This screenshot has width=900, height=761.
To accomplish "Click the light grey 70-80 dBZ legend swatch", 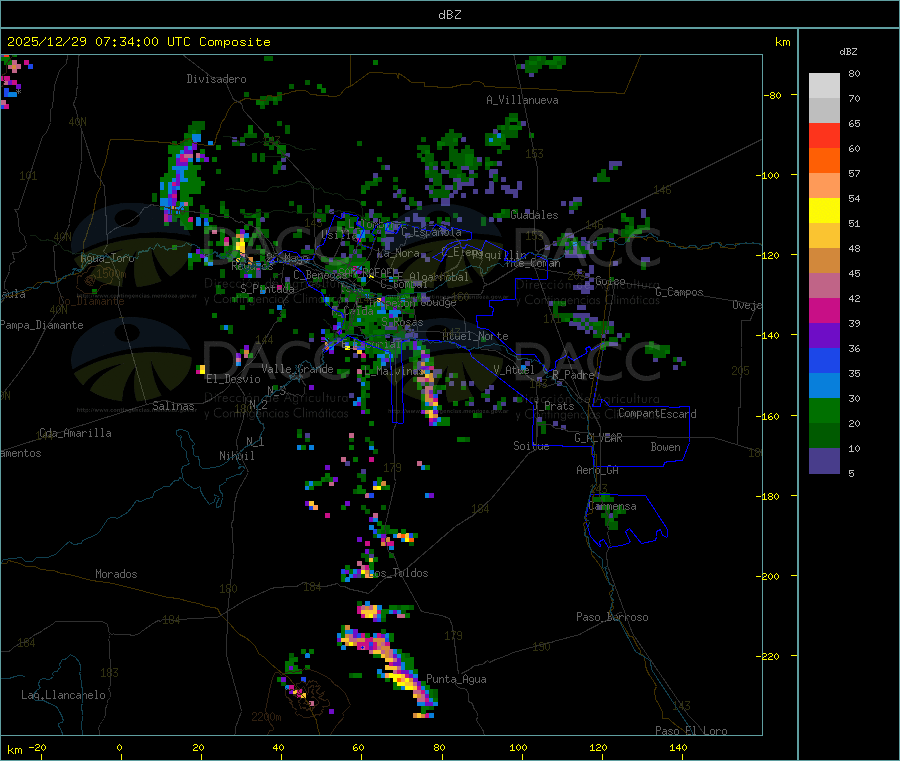I will click(x=824, y=86).
